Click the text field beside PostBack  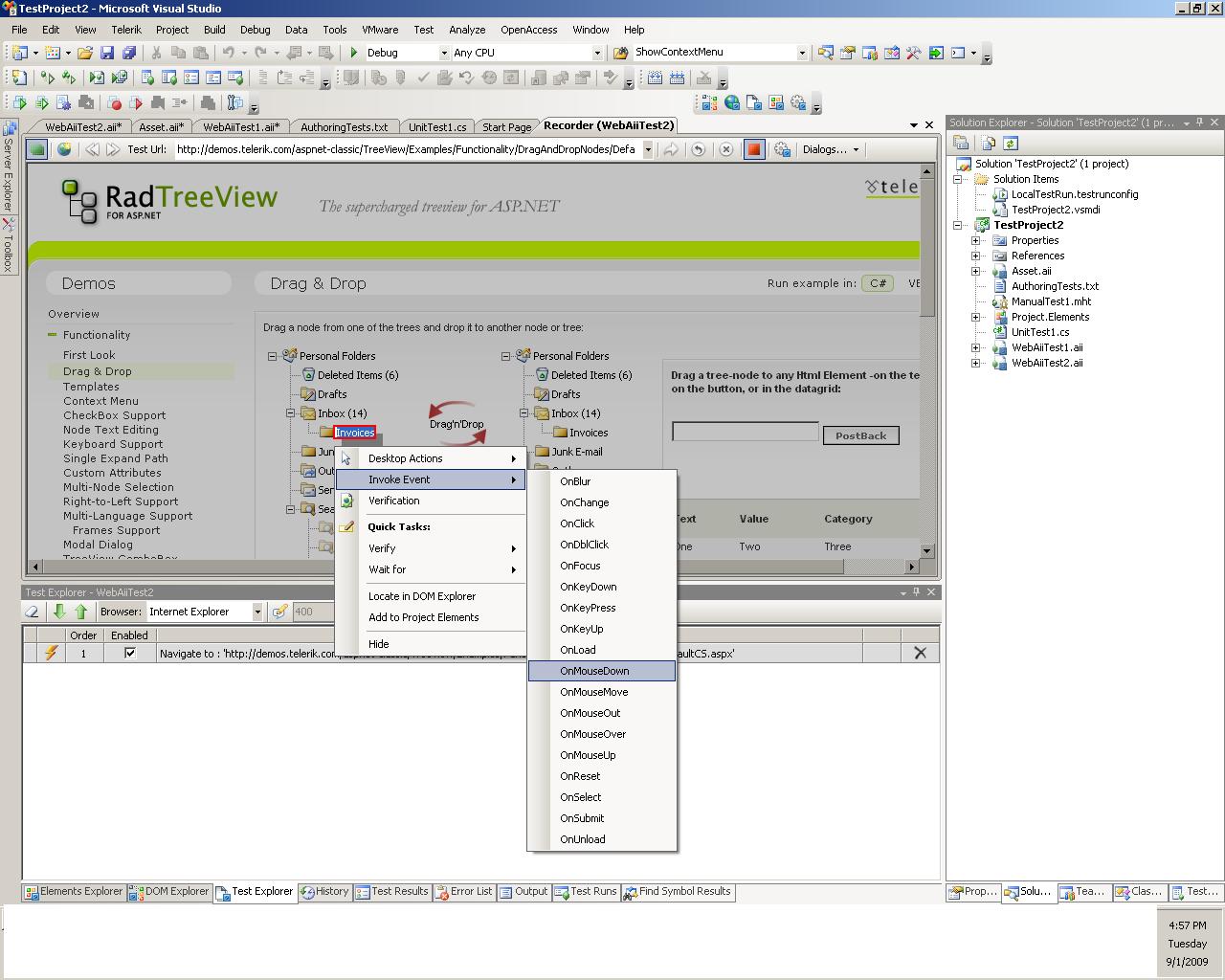click(746, 432)
